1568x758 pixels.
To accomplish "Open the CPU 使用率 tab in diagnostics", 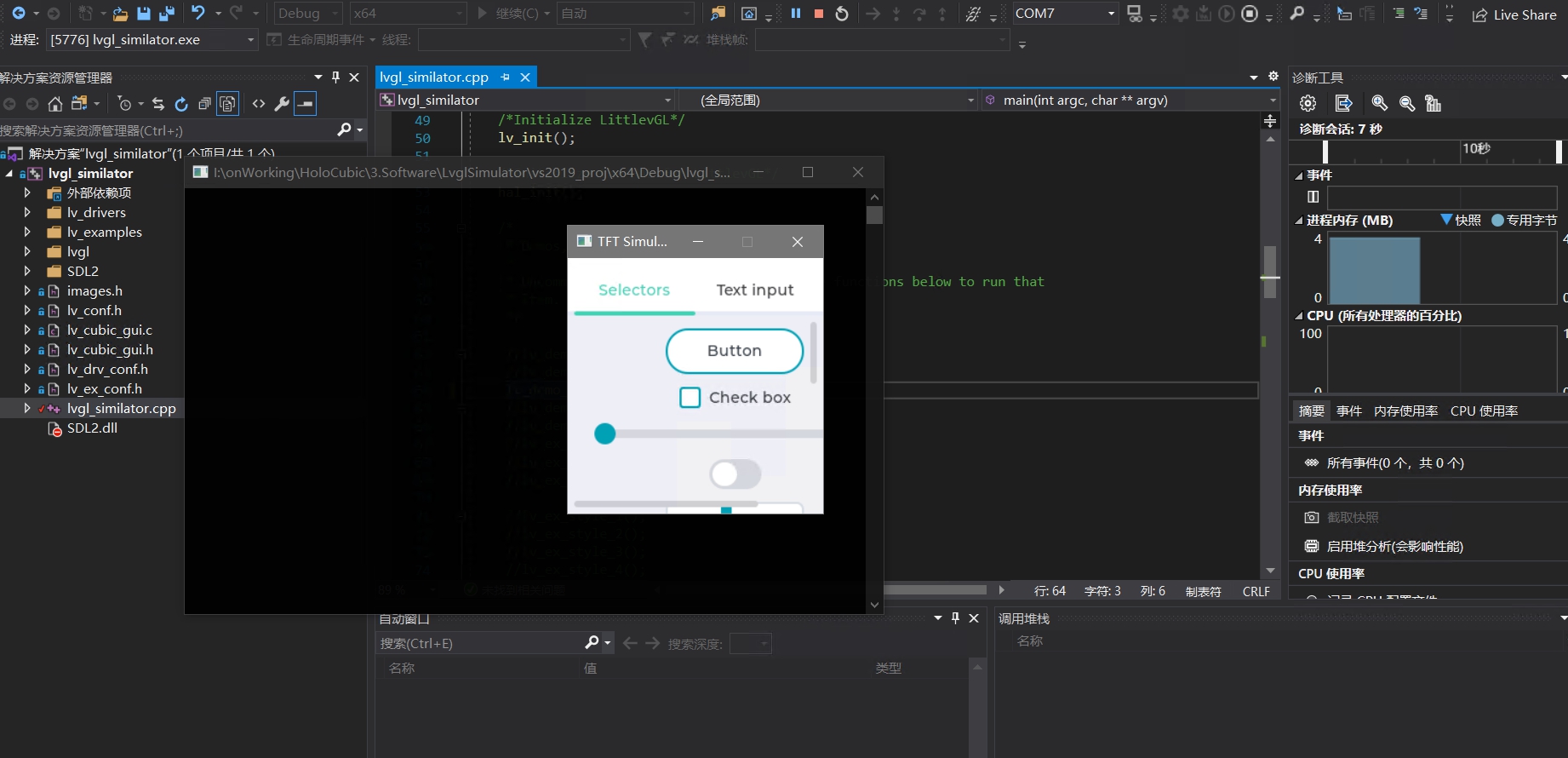I will 1484,411.
